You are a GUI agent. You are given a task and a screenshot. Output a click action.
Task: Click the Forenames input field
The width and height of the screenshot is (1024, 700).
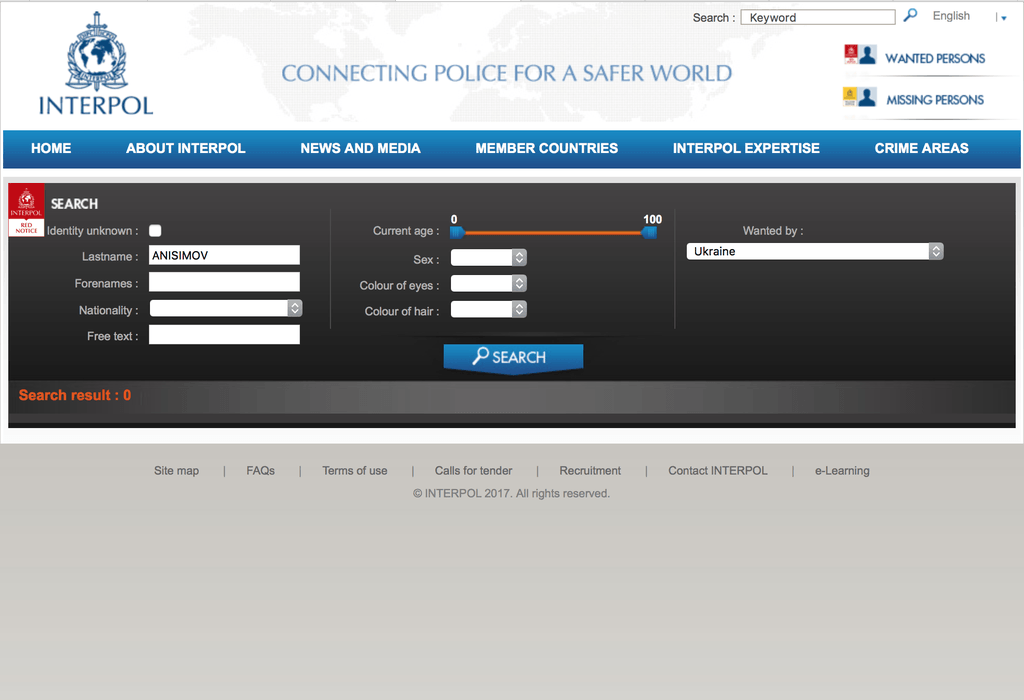[224, 282]
